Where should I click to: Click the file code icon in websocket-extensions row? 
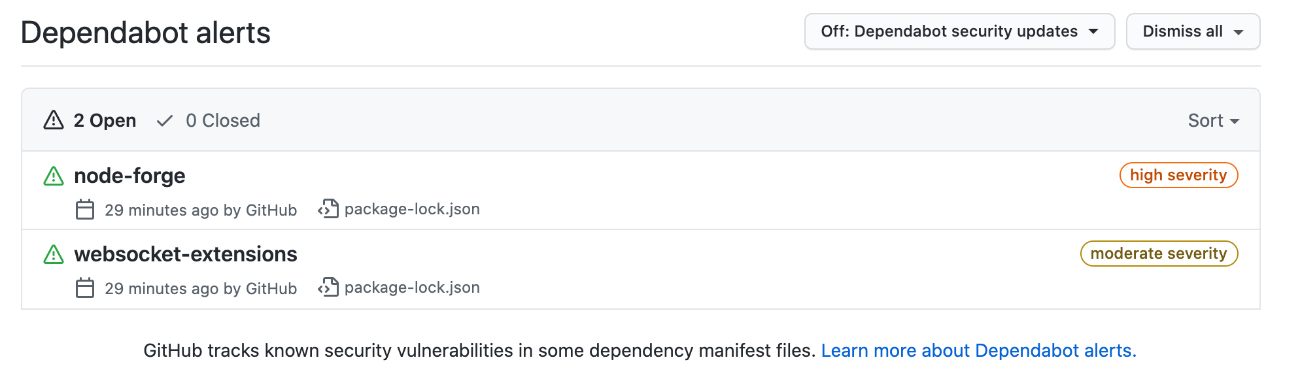point(327,288)
